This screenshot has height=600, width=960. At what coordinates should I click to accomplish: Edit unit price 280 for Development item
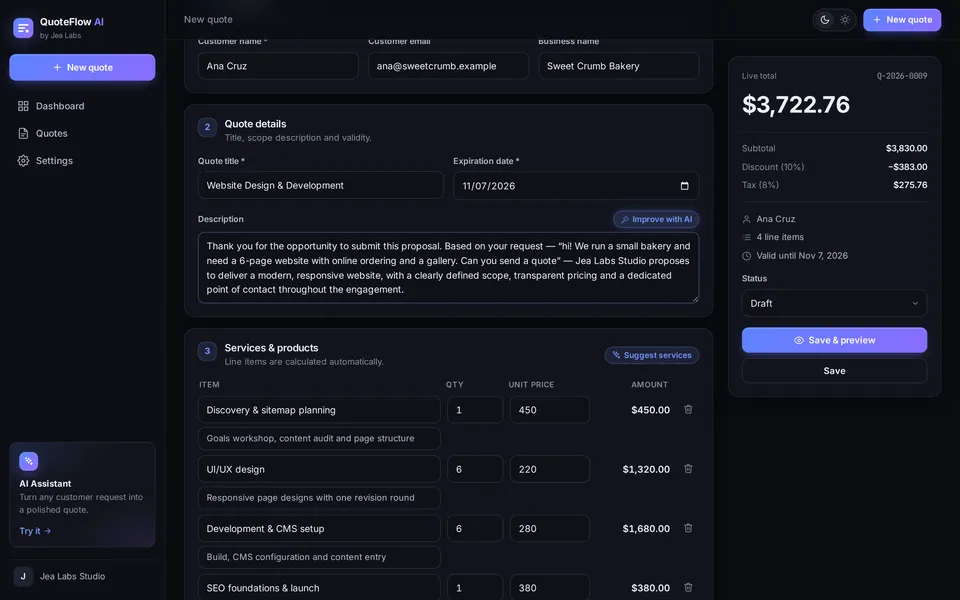pos(550,528)
